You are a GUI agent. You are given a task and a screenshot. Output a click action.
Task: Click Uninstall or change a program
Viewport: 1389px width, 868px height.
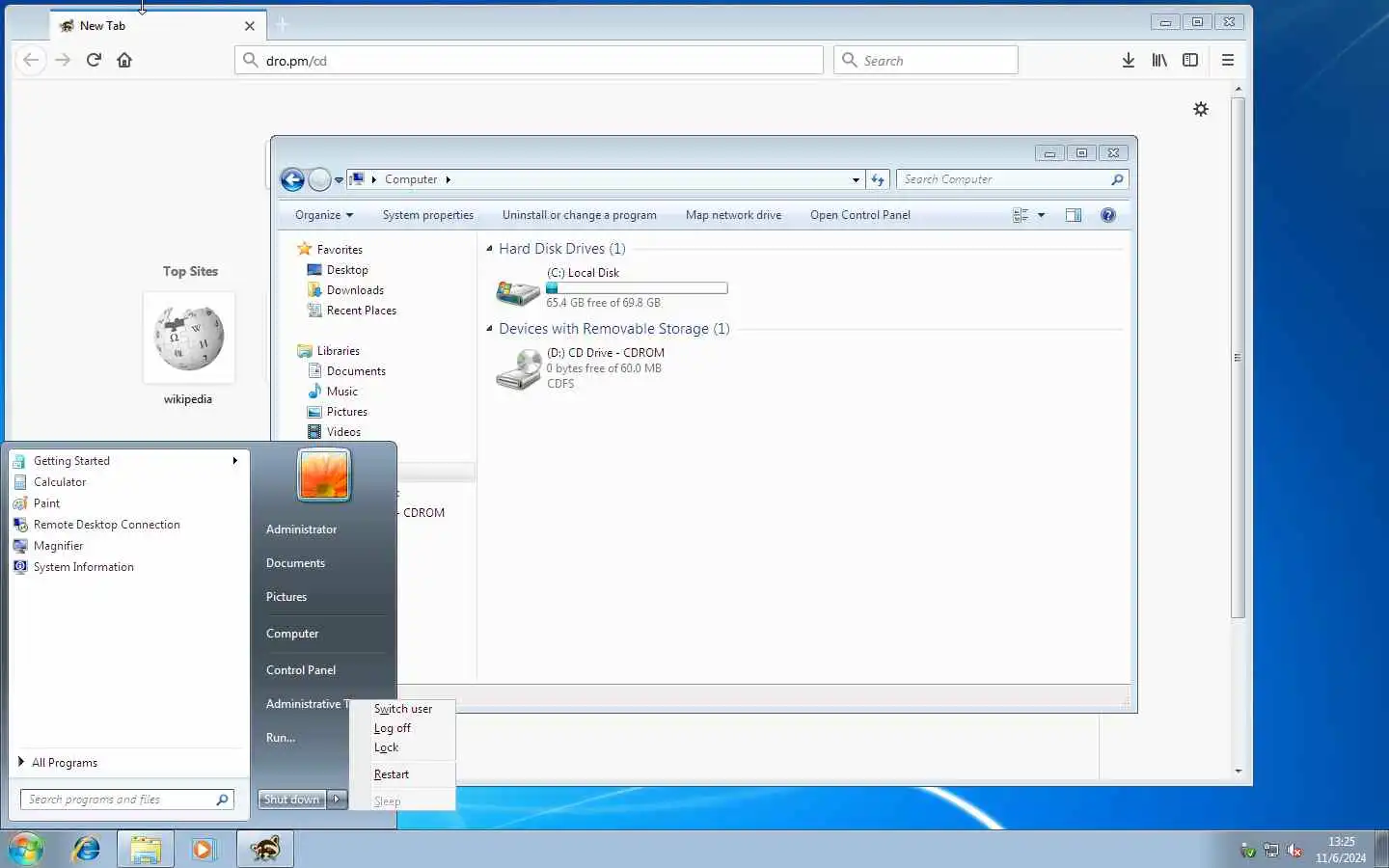pos(579,215)
